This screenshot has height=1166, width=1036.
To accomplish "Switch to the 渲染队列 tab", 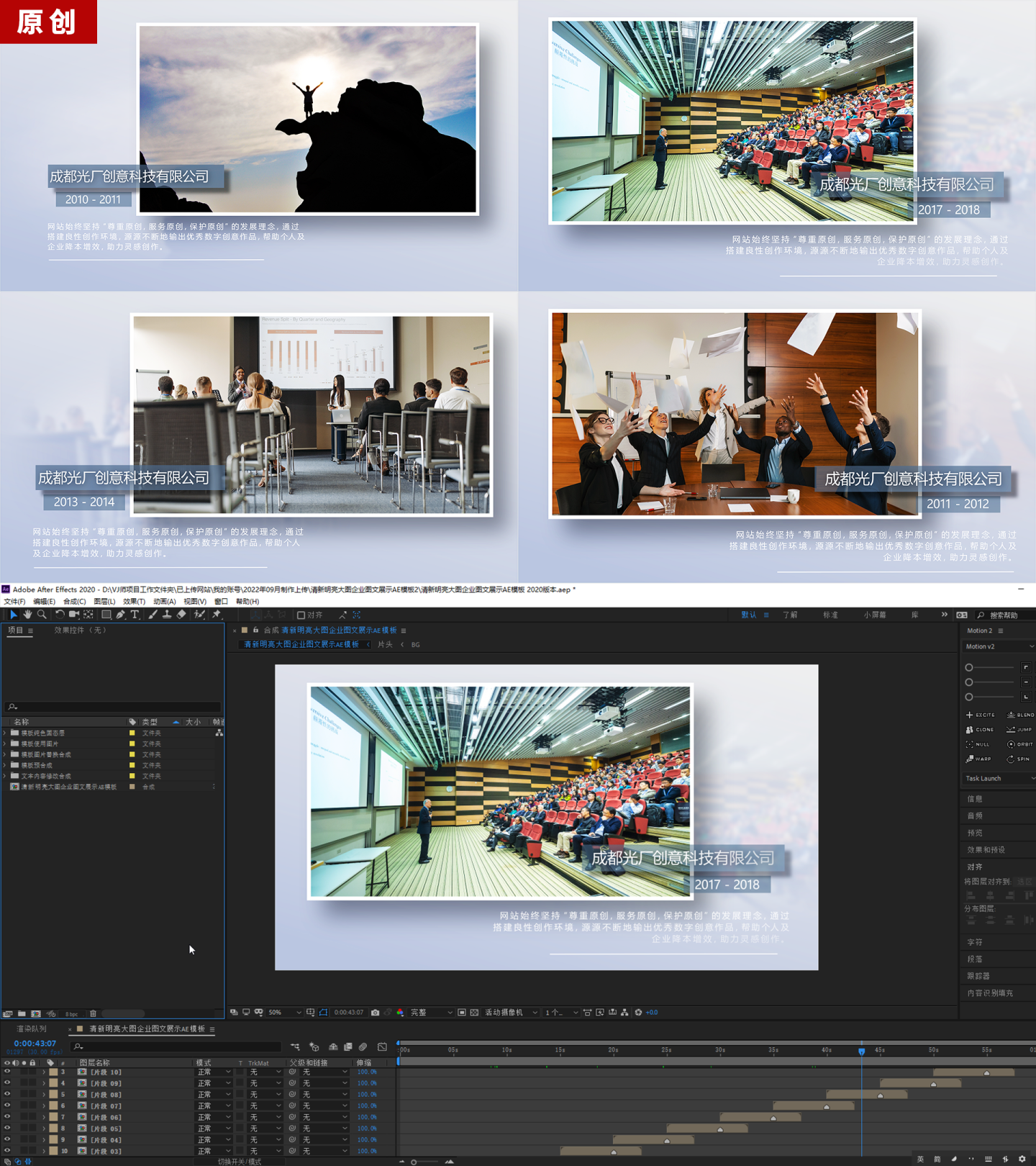I will (32, 1029).
